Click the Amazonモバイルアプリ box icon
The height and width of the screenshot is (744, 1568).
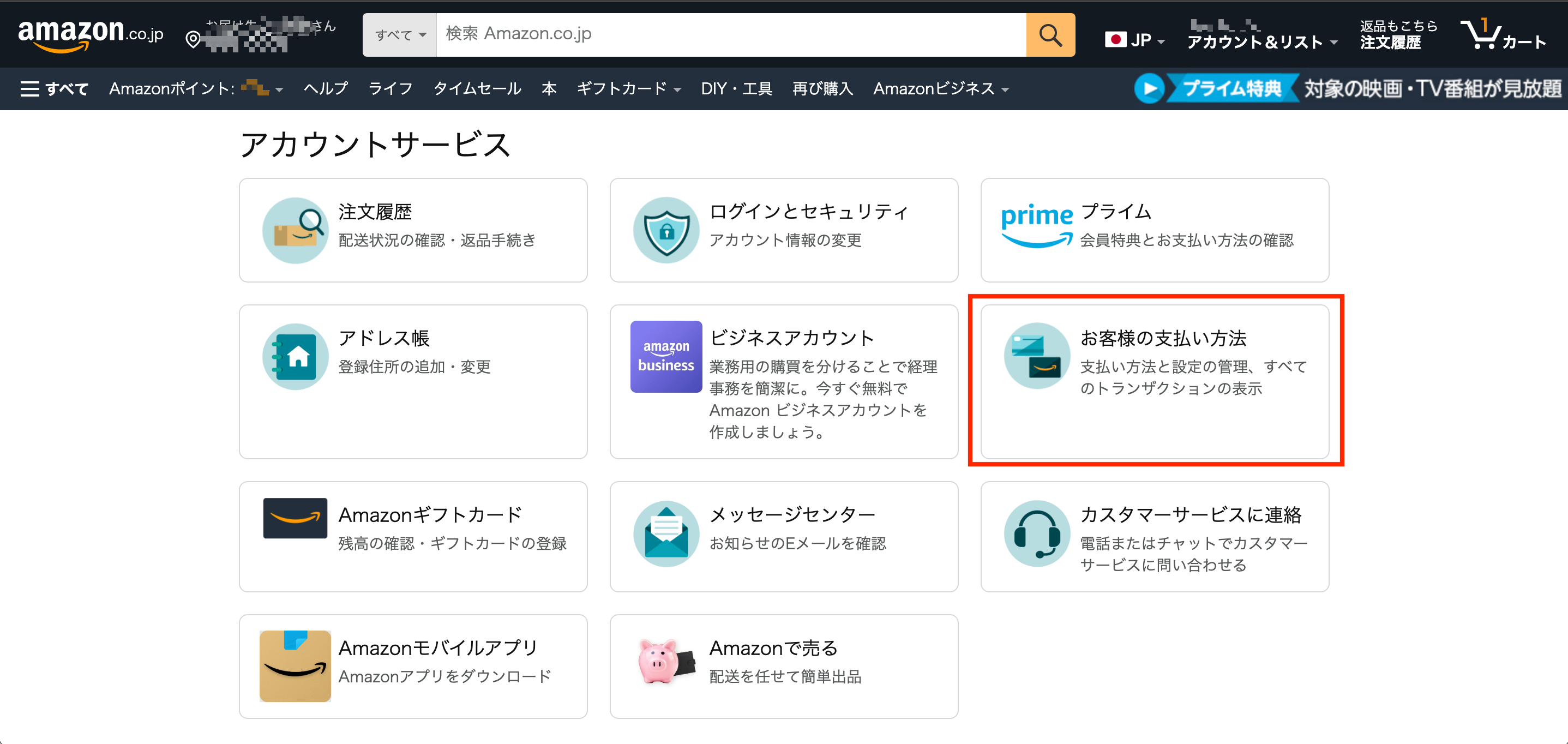click(x=295, y=666)
